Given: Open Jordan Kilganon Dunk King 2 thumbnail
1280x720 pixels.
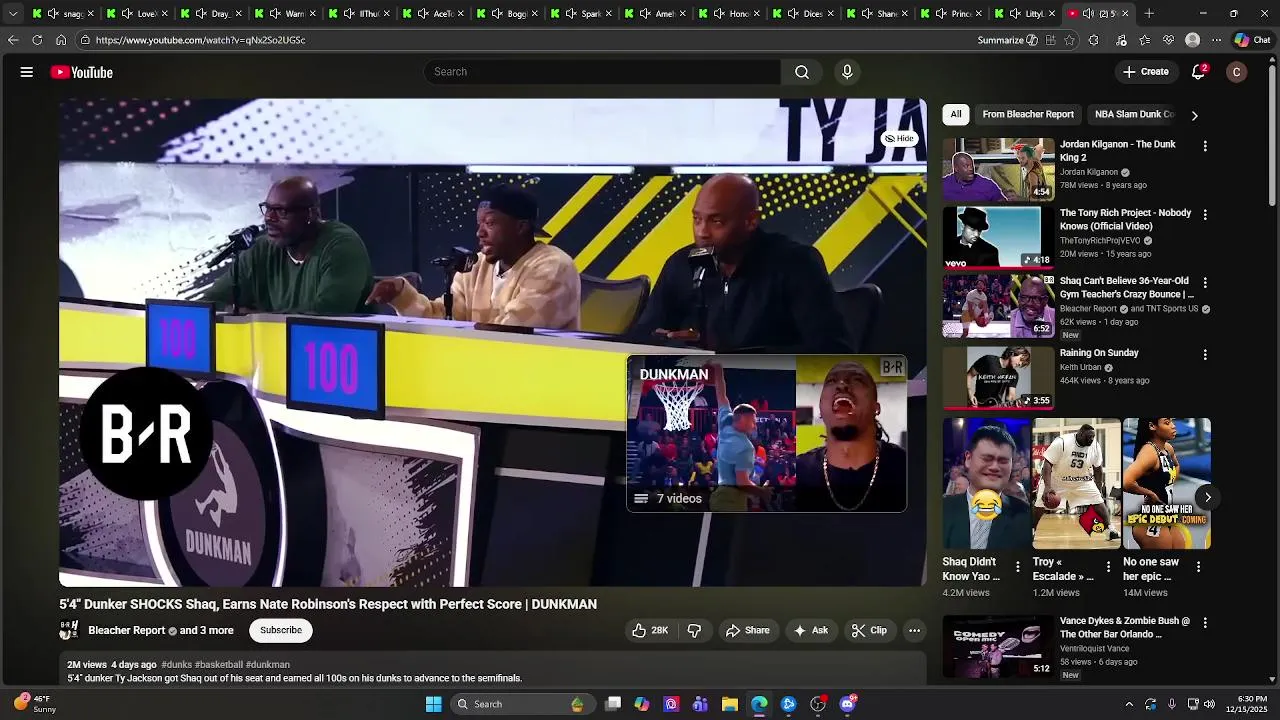Looking at the screenshot, I should coord(999,169).
